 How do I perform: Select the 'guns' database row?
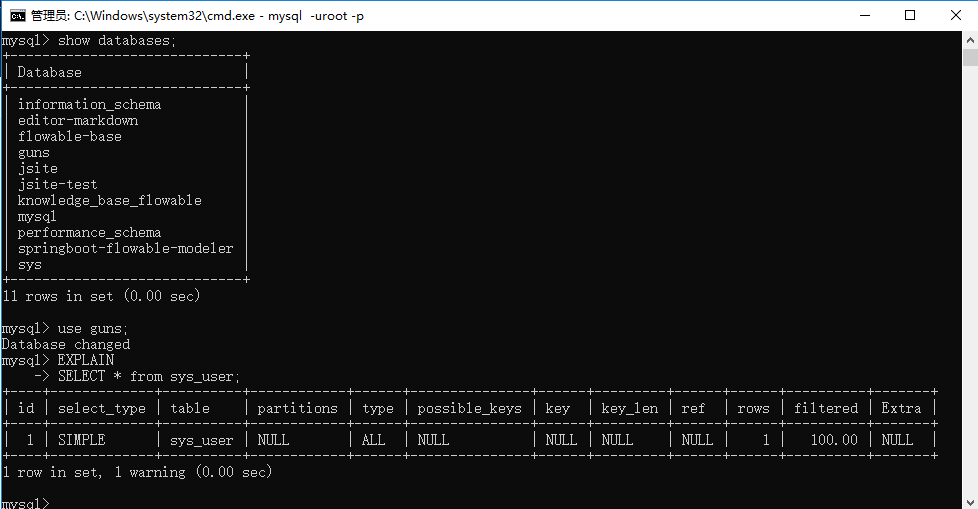[34, 153]
